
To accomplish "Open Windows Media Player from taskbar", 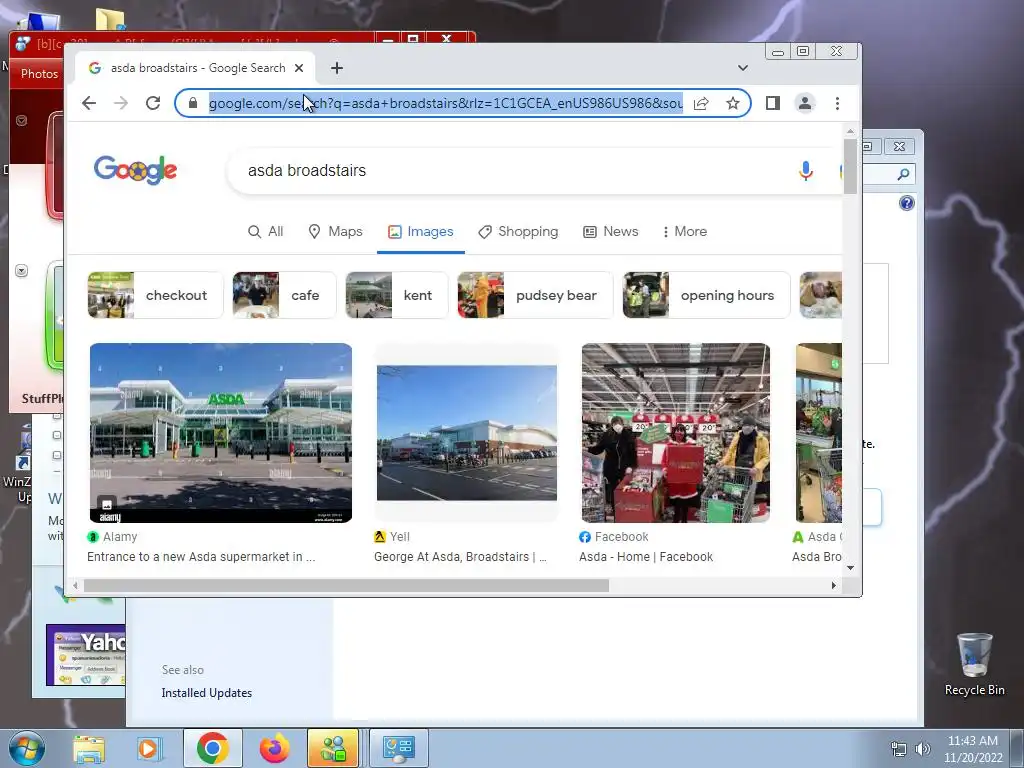I will 149,748.
